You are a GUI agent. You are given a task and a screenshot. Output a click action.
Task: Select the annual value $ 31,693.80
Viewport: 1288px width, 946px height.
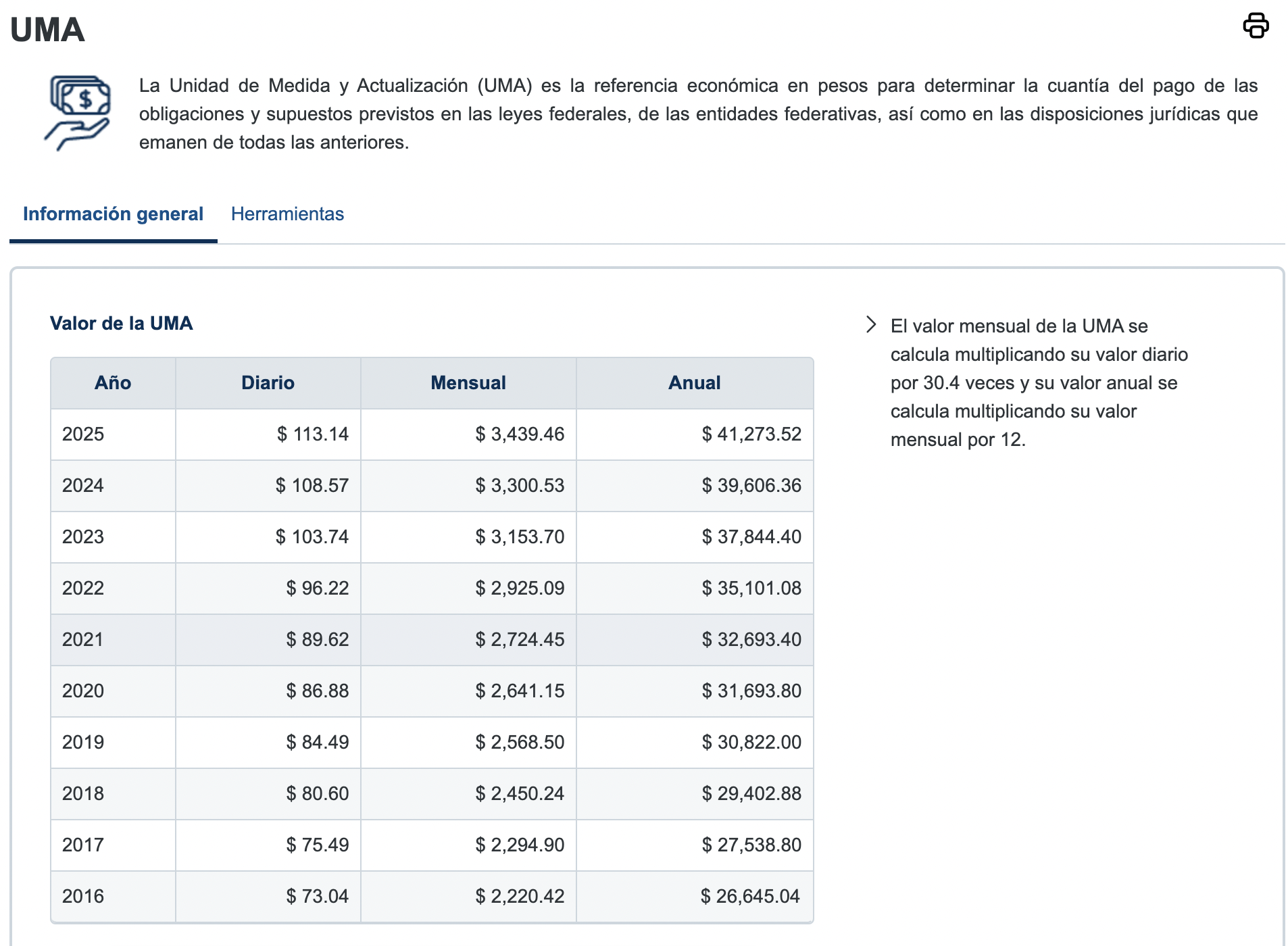(x=751, y=691)
